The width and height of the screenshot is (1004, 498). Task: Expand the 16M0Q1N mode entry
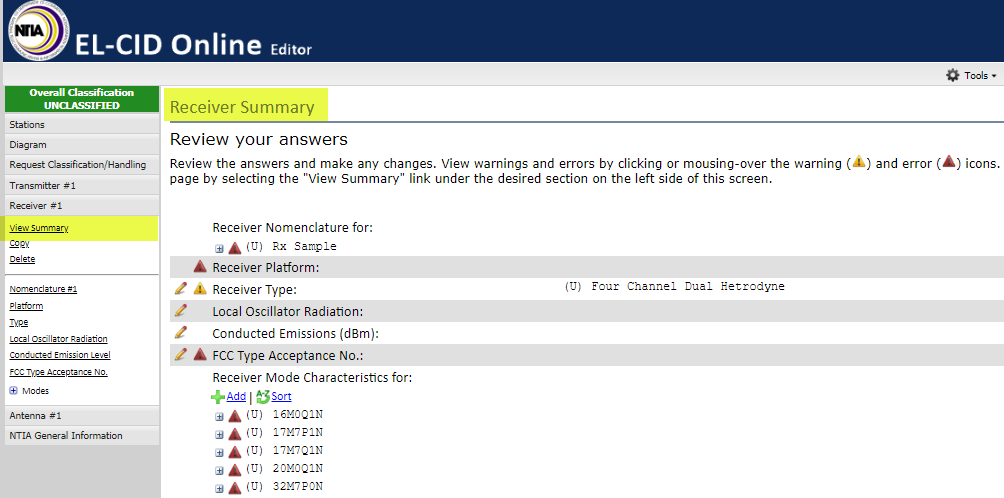coord(220,417)
